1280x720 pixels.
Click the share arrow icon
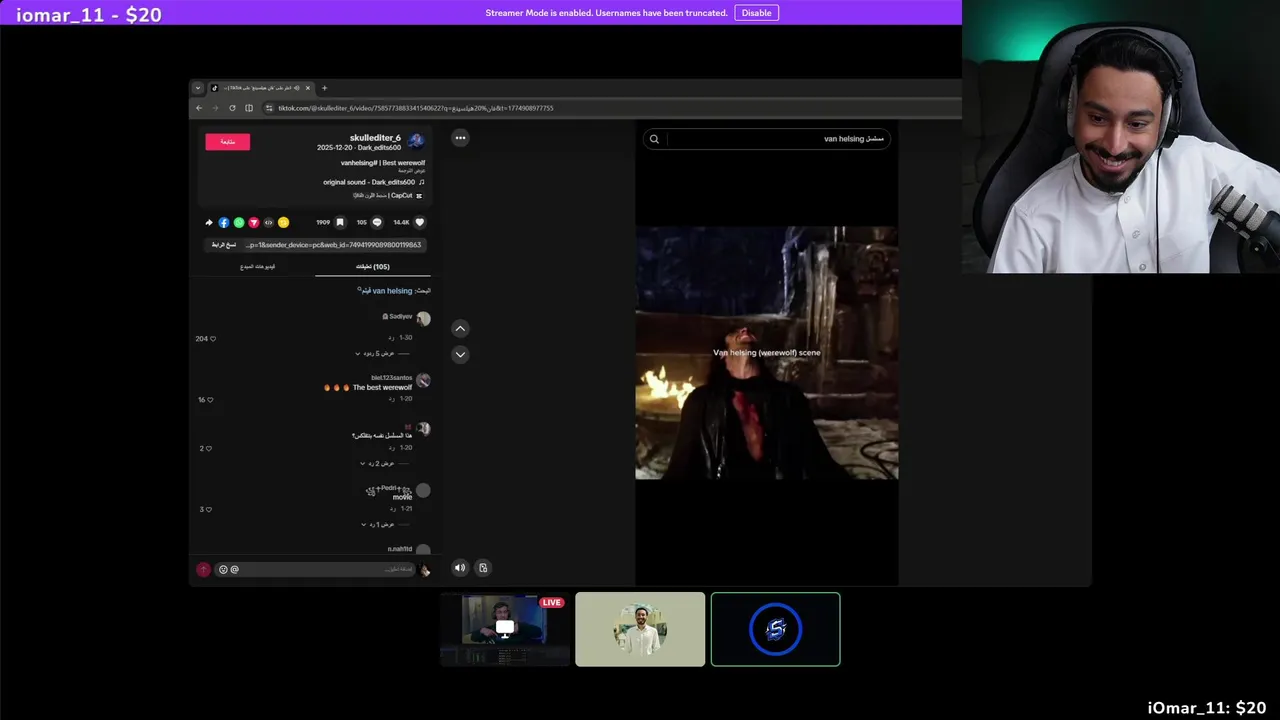click(x=209, y=222)
